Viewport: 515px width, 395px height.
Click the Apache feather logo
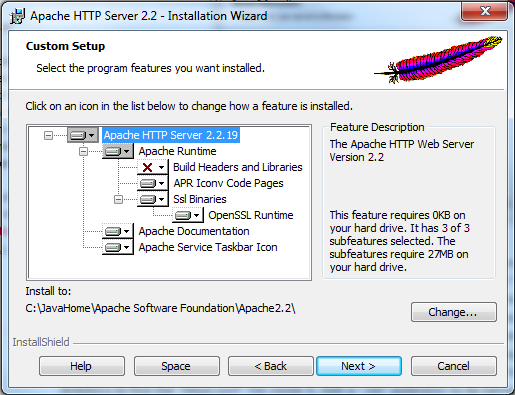[438, 59]
